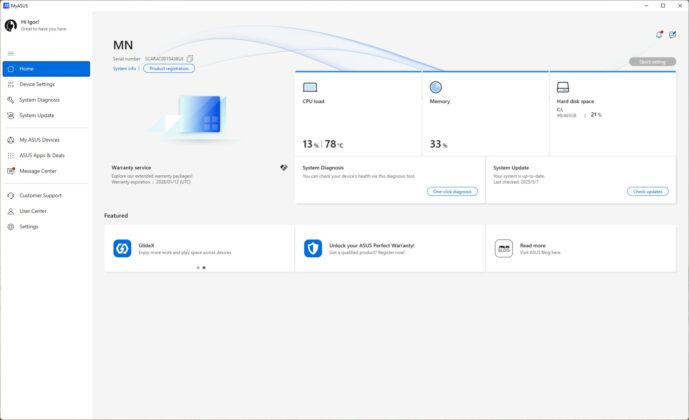The image size is (689, 420).
Task: Click the Customer Support headset icon
Action: (x=11, y=196)
